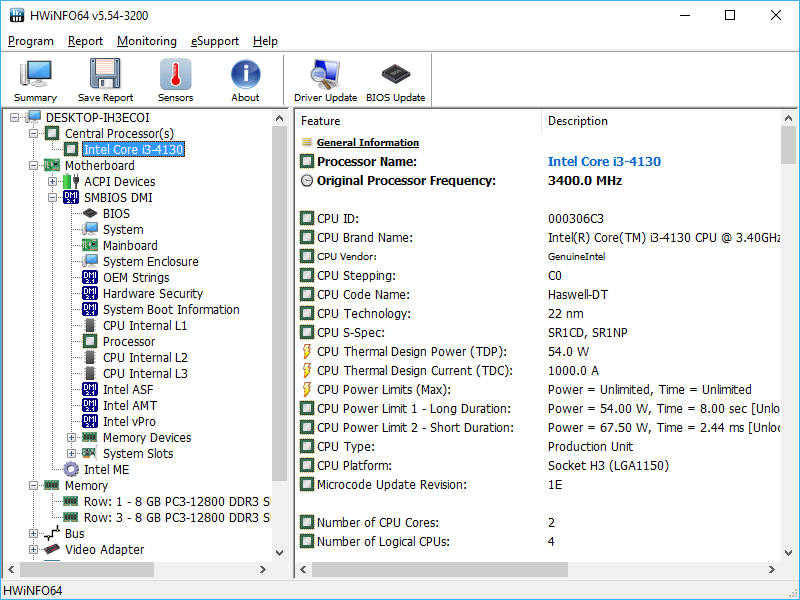Collapse the Memory tree node

click(33, 486)
